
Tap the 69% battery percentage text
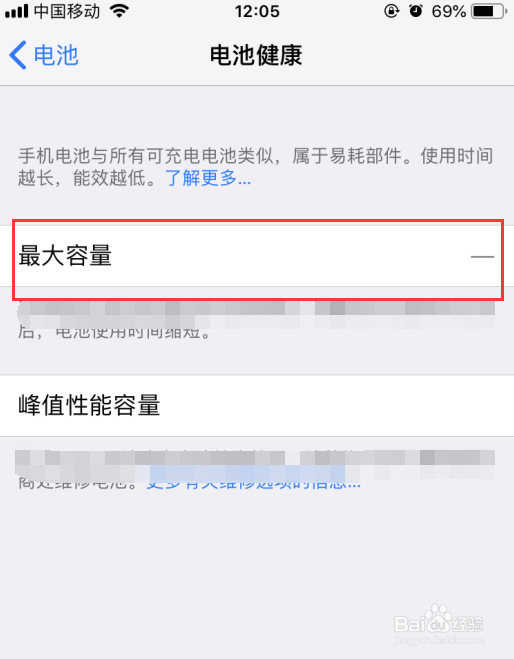click(x=448, y=11)
